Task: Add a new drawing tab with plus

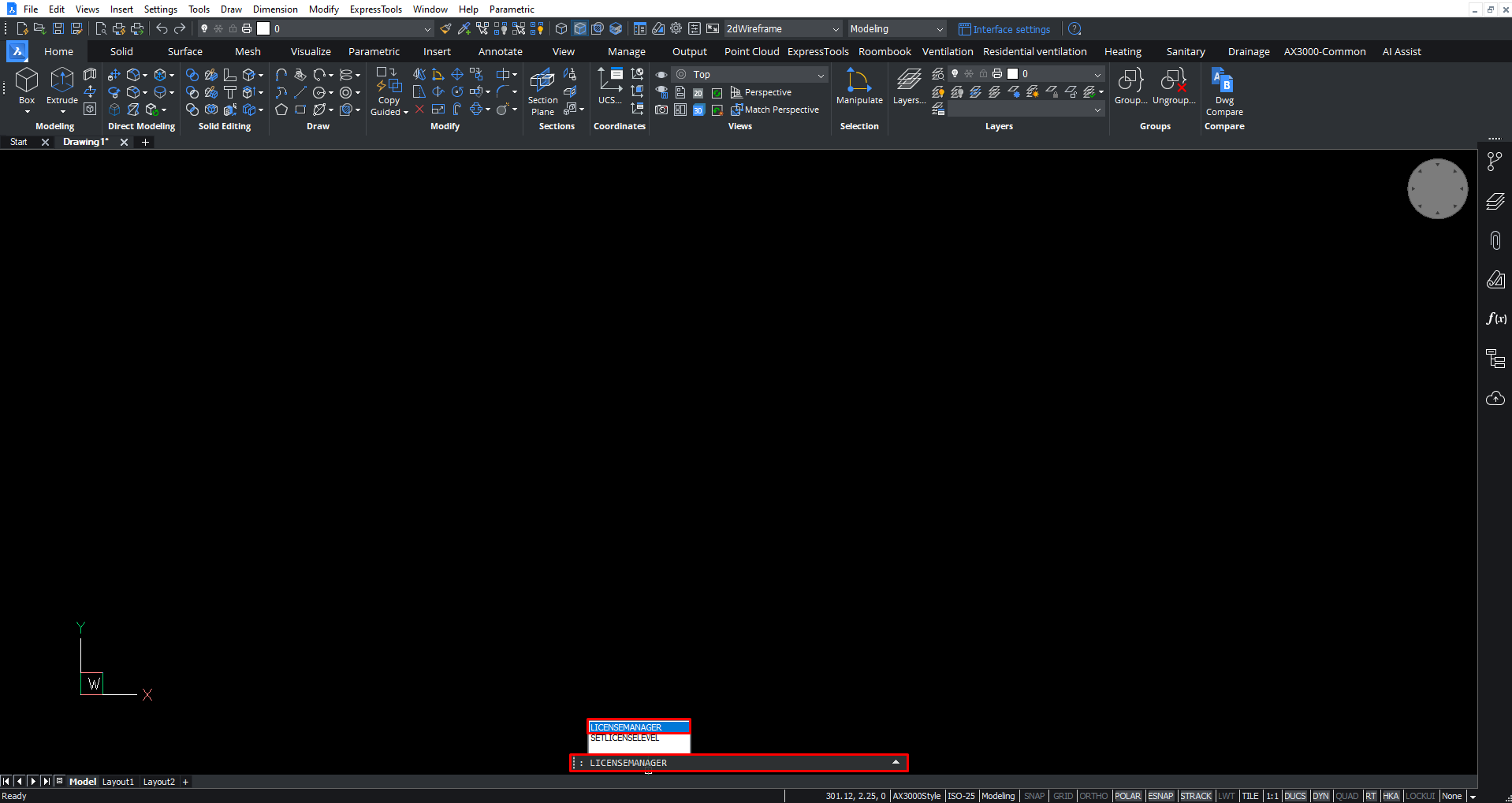Action: (145, 142)
